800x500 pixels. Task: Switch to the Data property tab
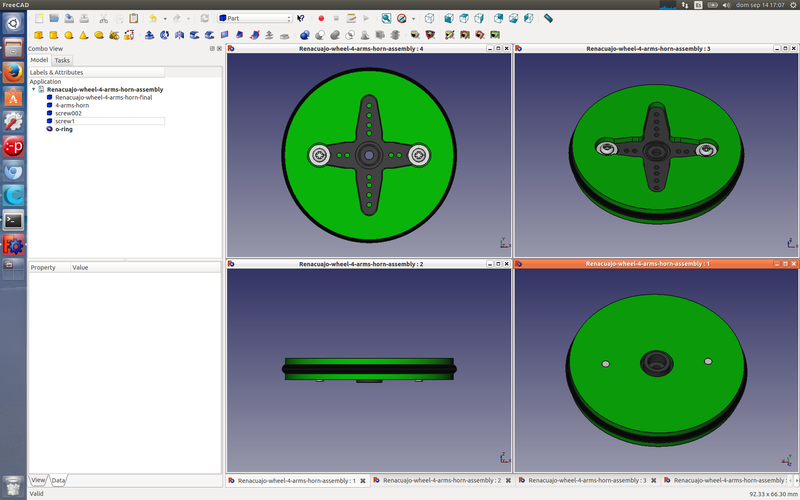[59, 481]
